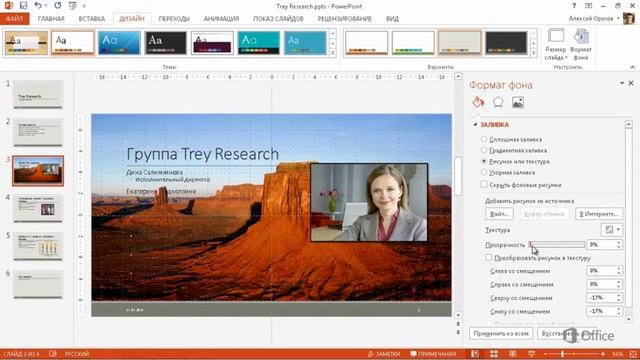Select Рисунок или текстура radio button

484,161
